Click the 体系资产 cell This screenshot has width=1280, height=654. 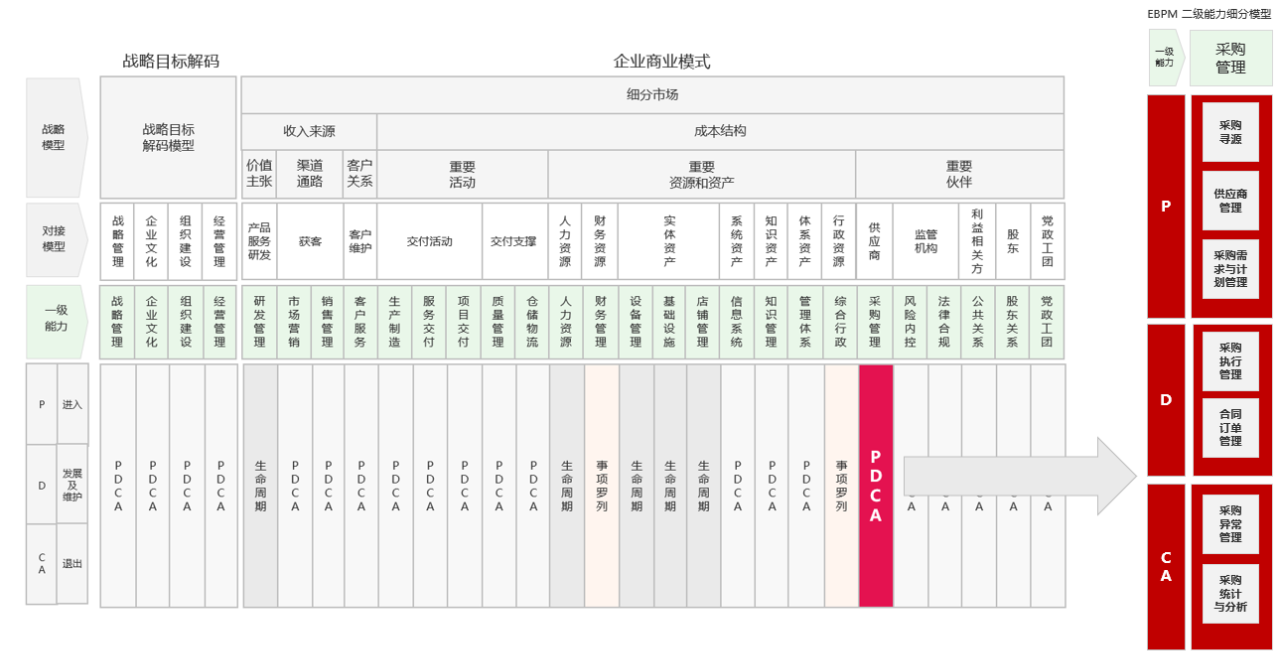(805, 241)
